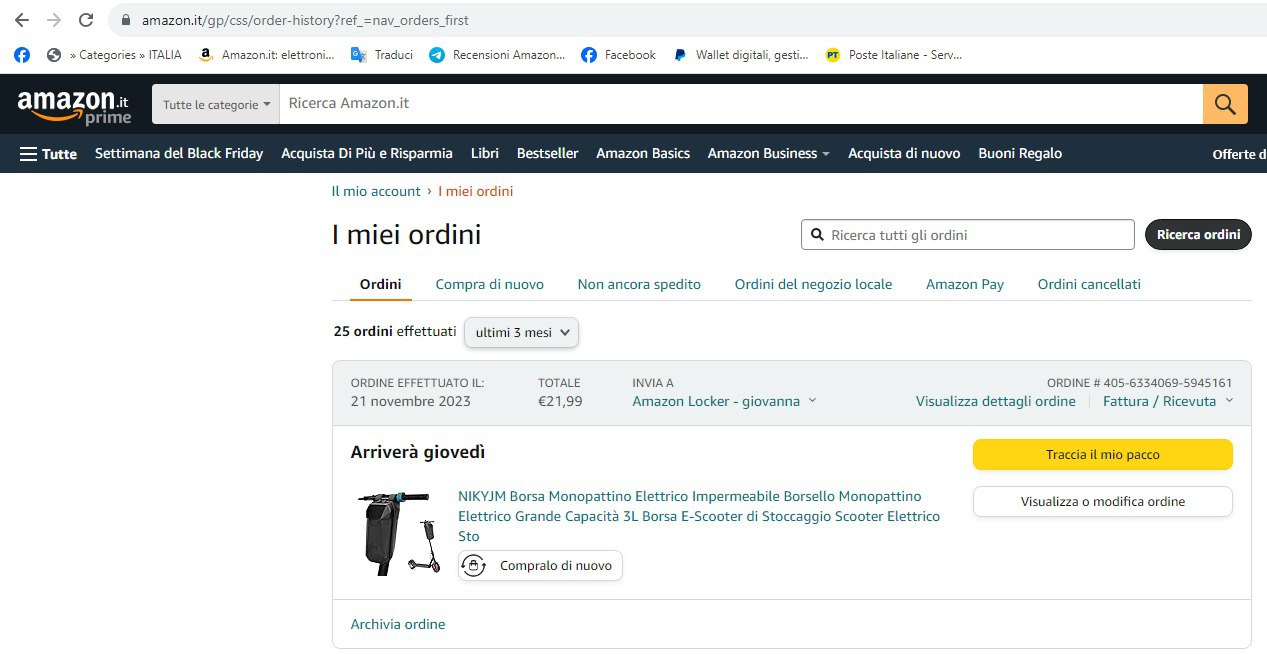Open Poste Italiane bookmark
Viewport: 1267px width, 654px height.
(893, 55)
